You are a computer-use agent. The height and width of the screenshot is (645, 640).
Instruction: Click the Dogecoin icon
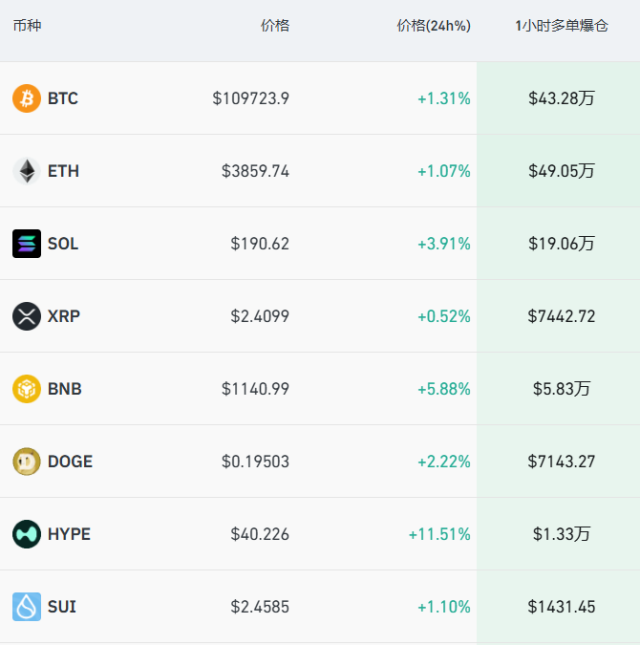pos(26,461)
